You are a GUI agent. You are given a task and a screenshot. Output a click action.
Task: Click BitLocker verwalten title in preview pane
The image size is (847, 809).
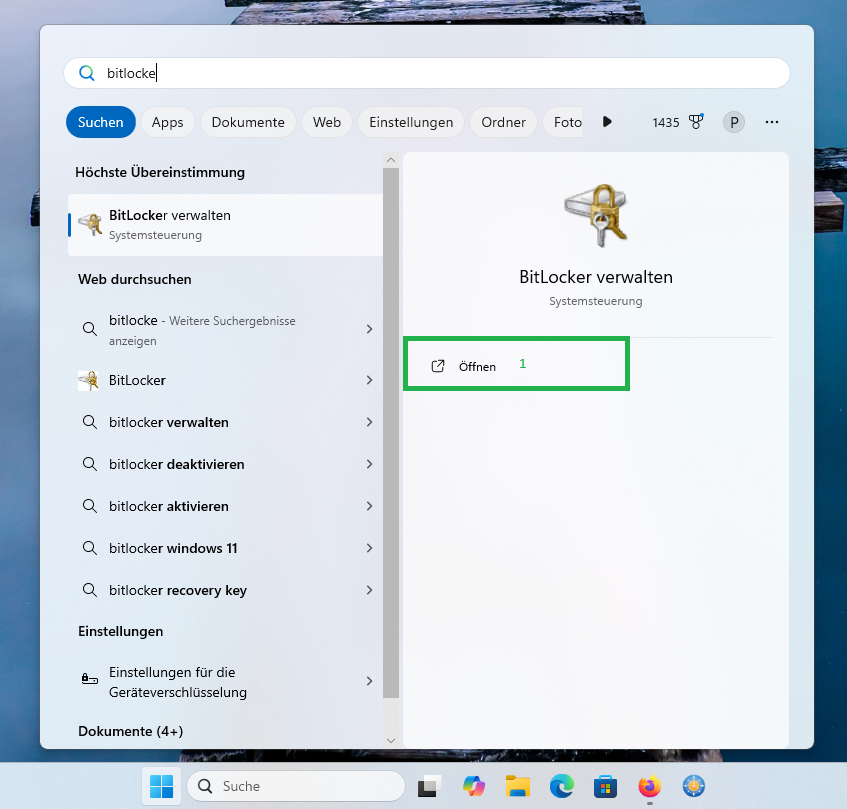point(596,277)
